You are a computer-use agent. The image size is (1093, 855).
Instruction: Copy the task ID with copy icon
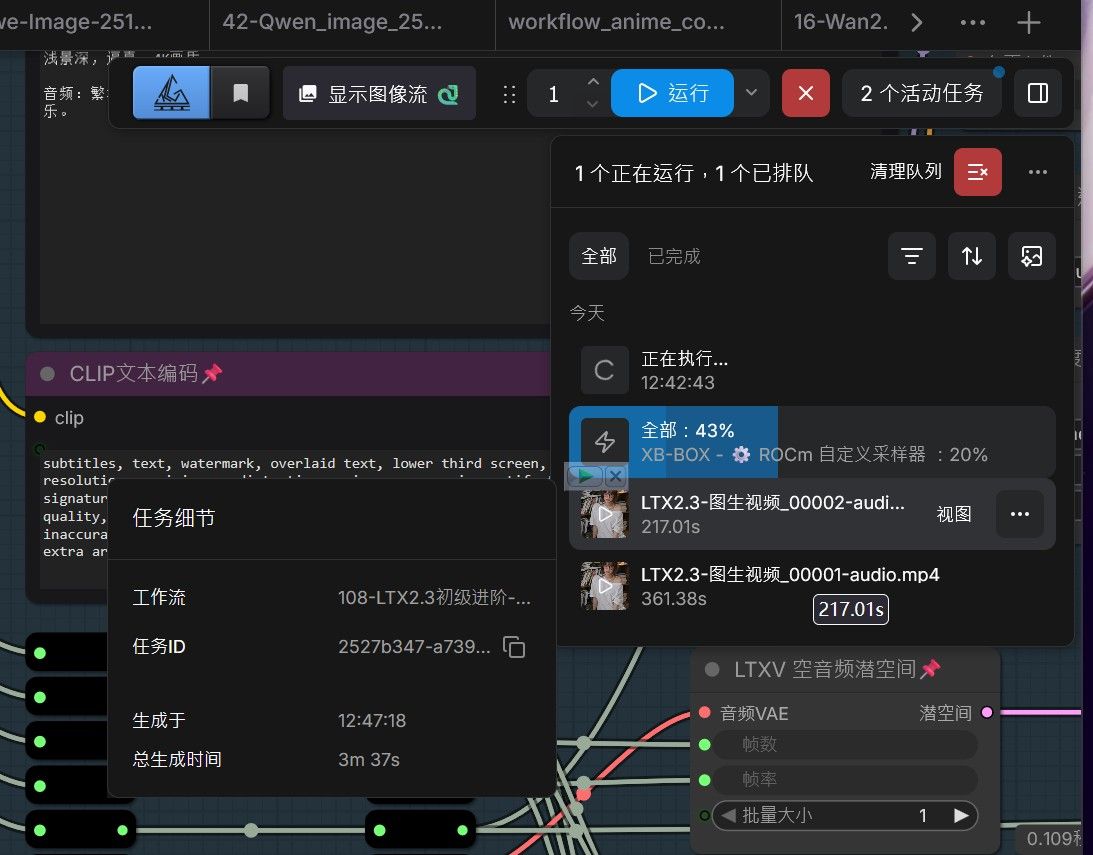(x=514, y=647)
